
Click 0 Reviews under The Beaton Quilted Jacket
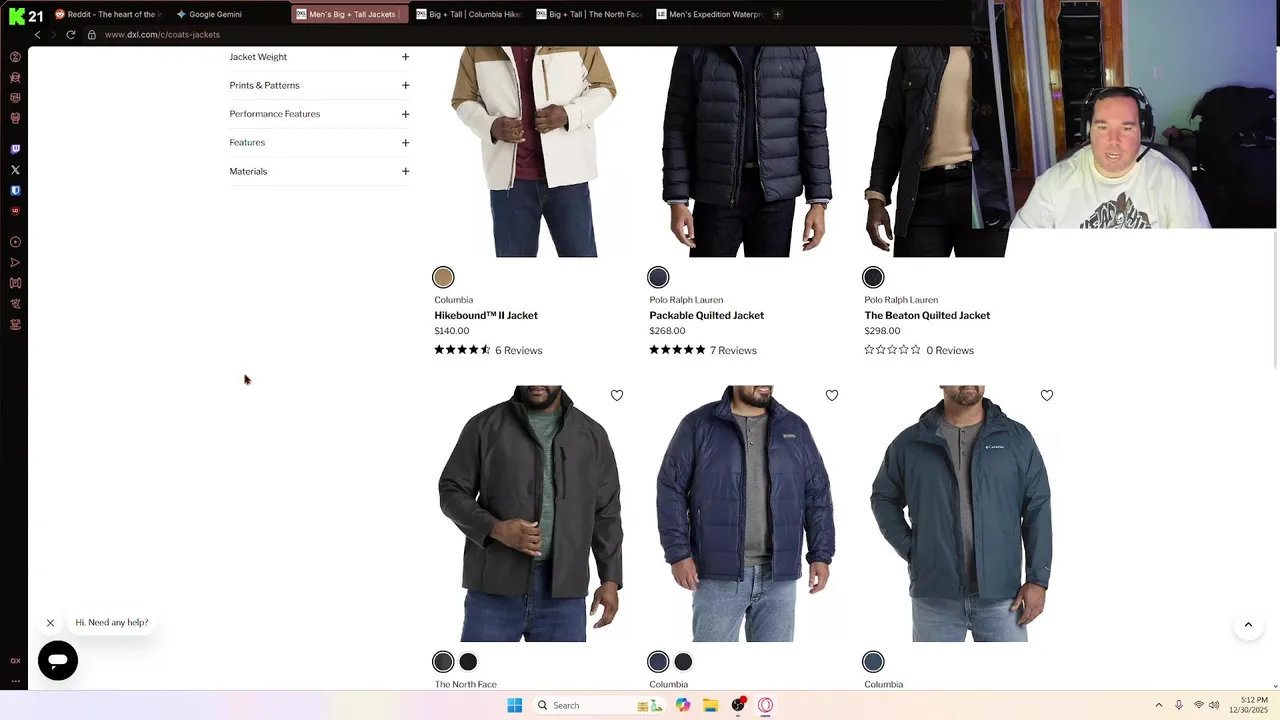950,350
